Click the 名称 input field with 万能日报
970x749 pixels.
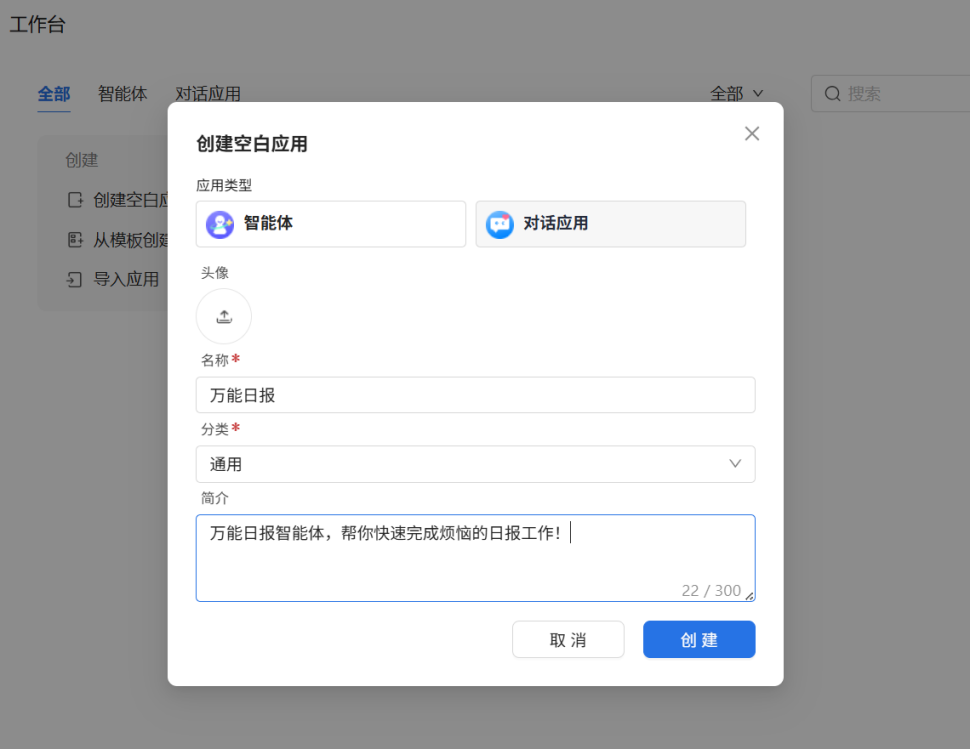475,395
